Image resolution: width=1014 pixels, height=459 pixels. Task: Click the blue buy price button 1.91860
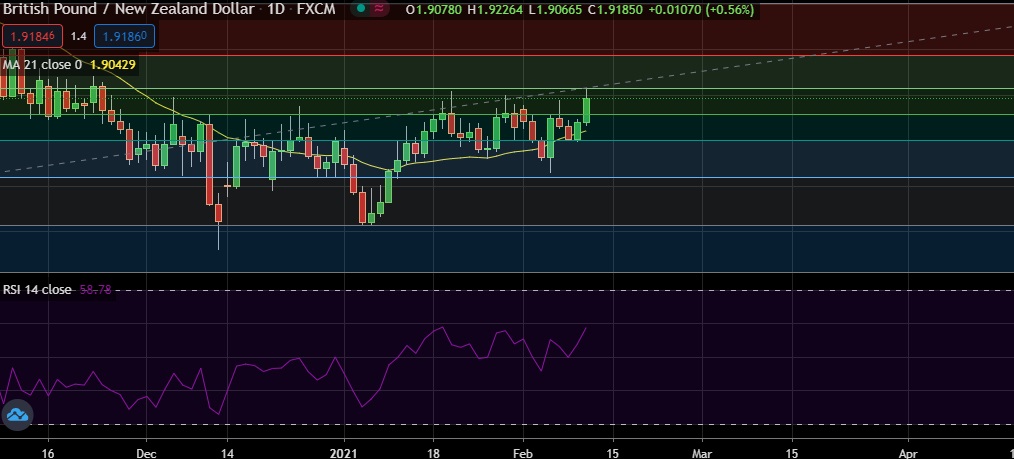point(124,36)
